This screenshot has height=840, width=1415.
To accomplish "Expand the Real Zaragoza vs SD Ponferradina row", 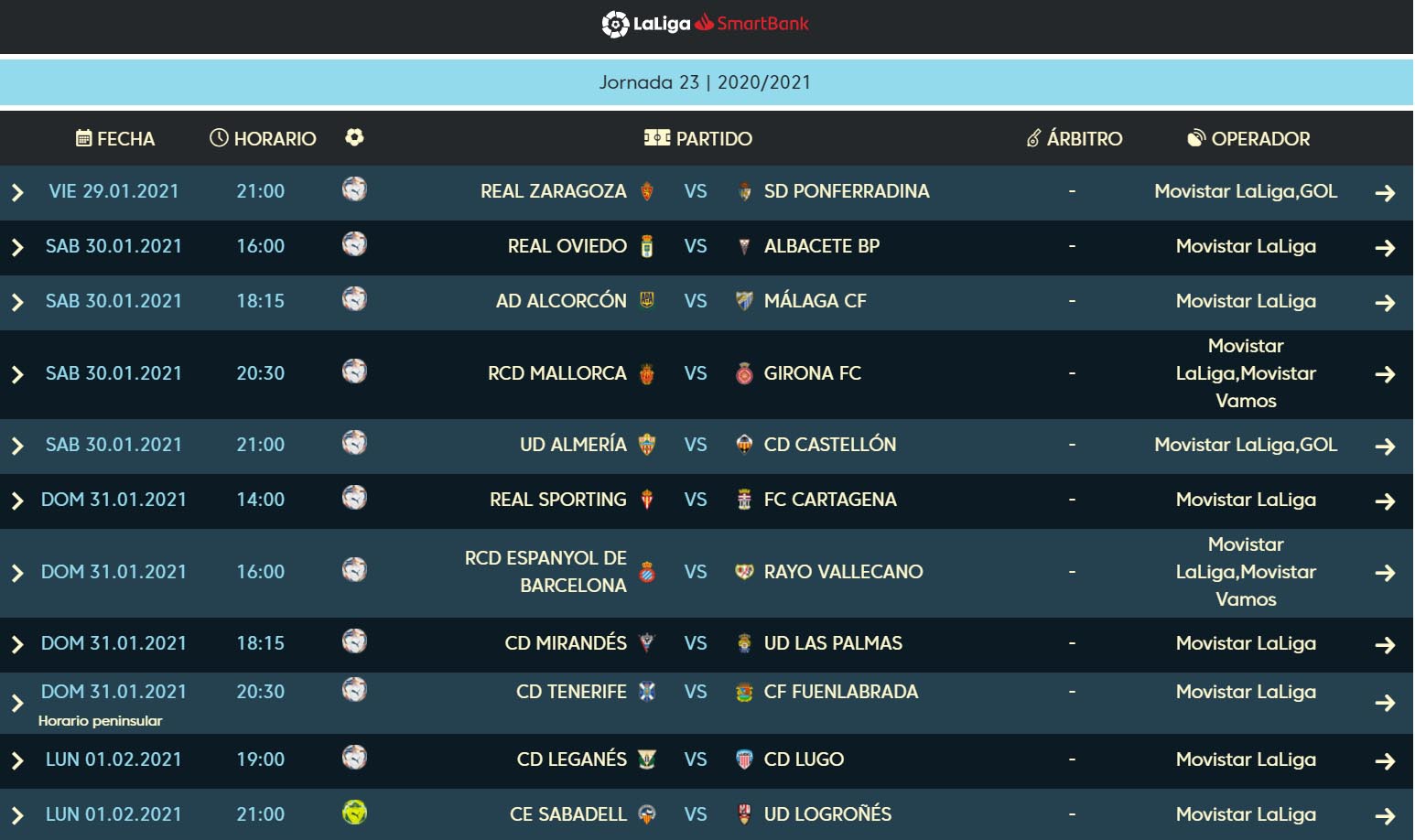I will point(17,192).
